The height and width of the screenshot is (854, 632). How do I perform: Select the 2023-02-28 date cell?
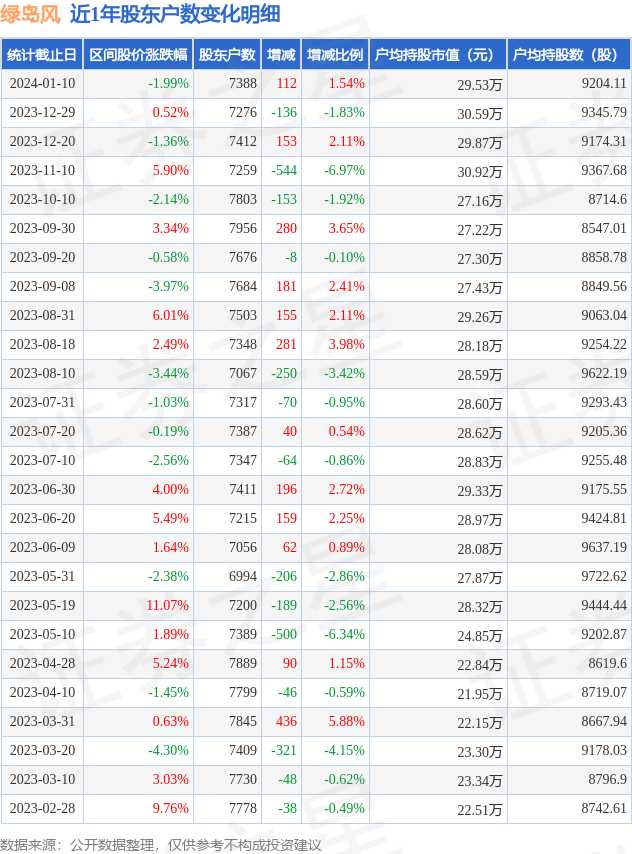coord(42,809)
